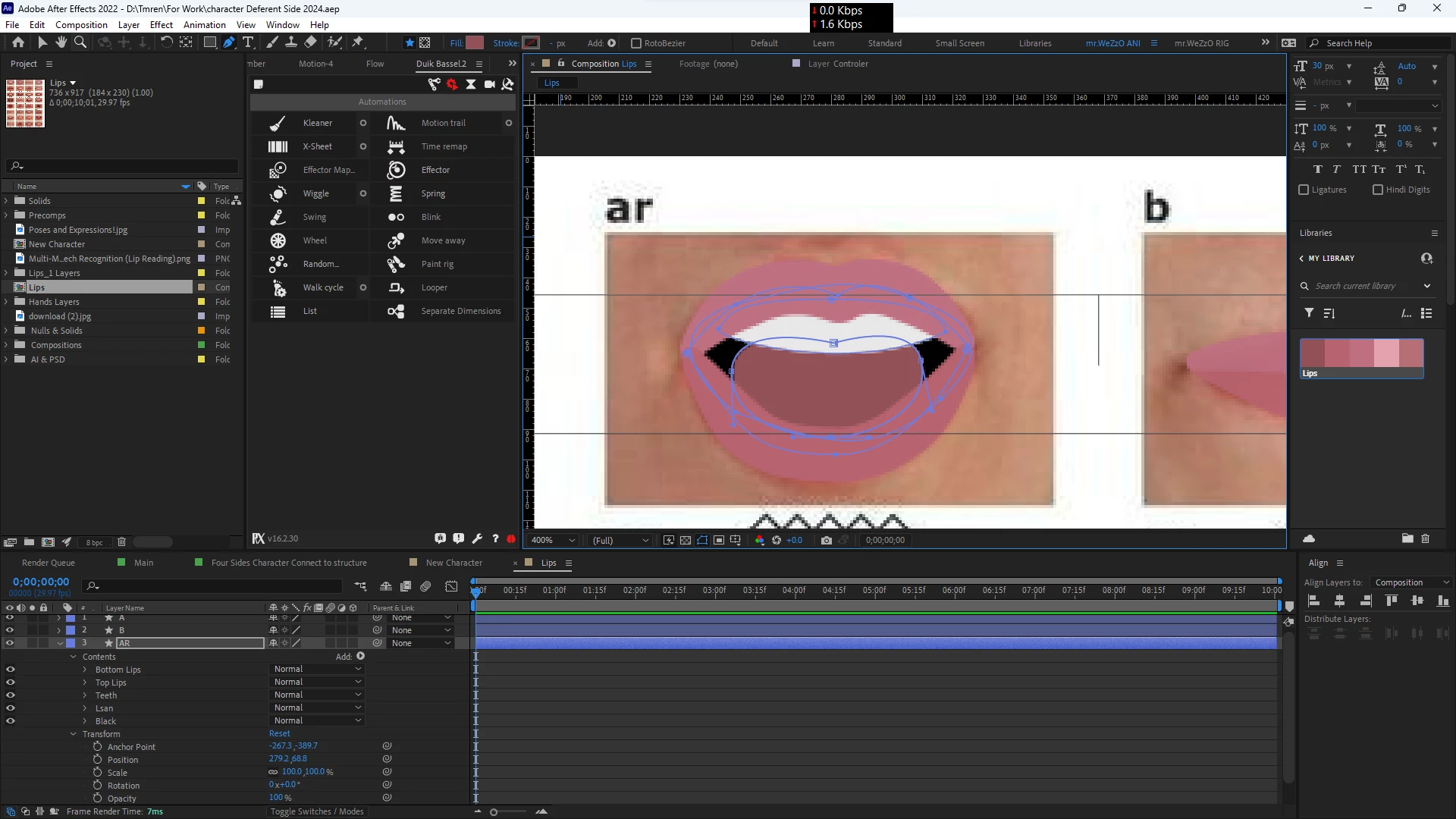
Task: Click the Looper automation icon
Action: tap(396, 287)
